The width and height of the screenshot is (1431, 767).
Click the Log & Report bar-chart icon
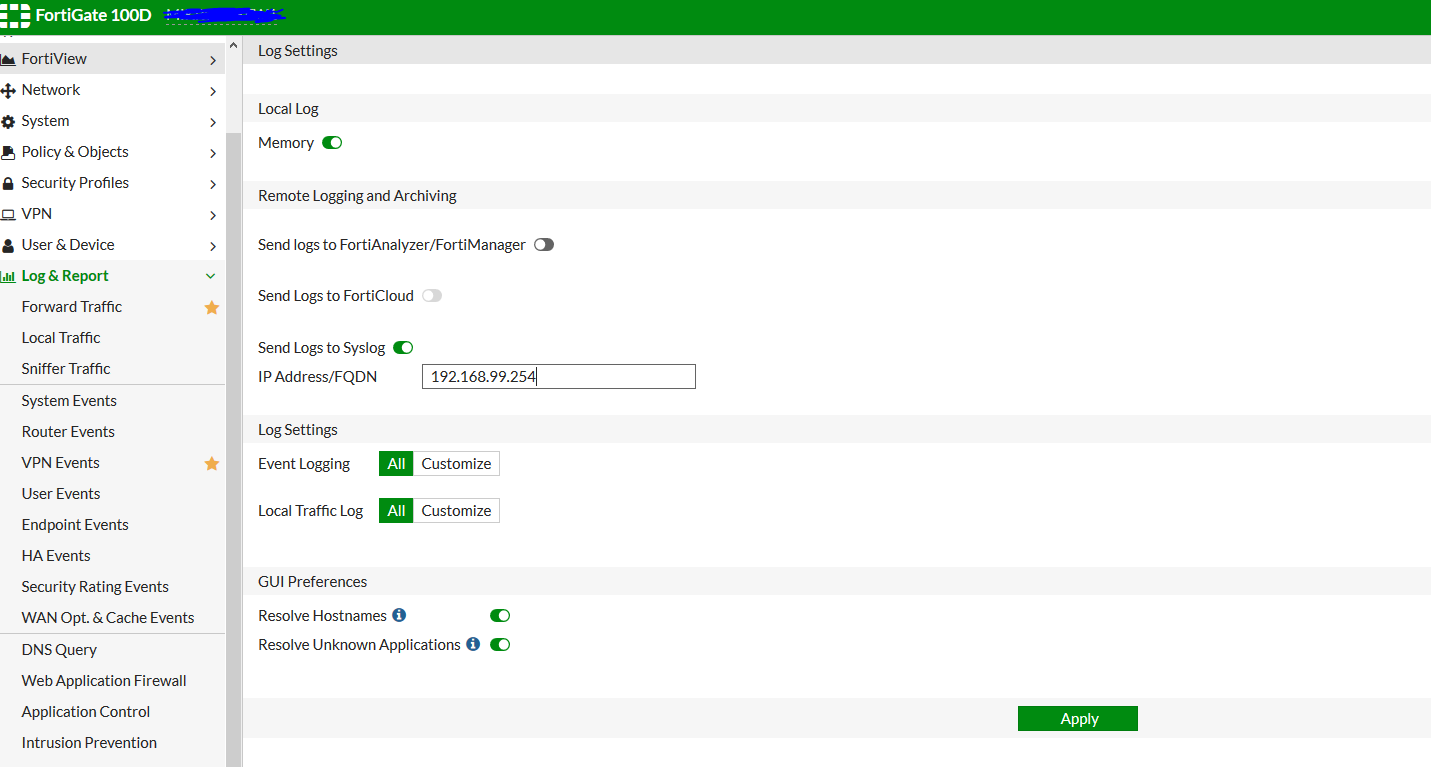click(8, 277)
